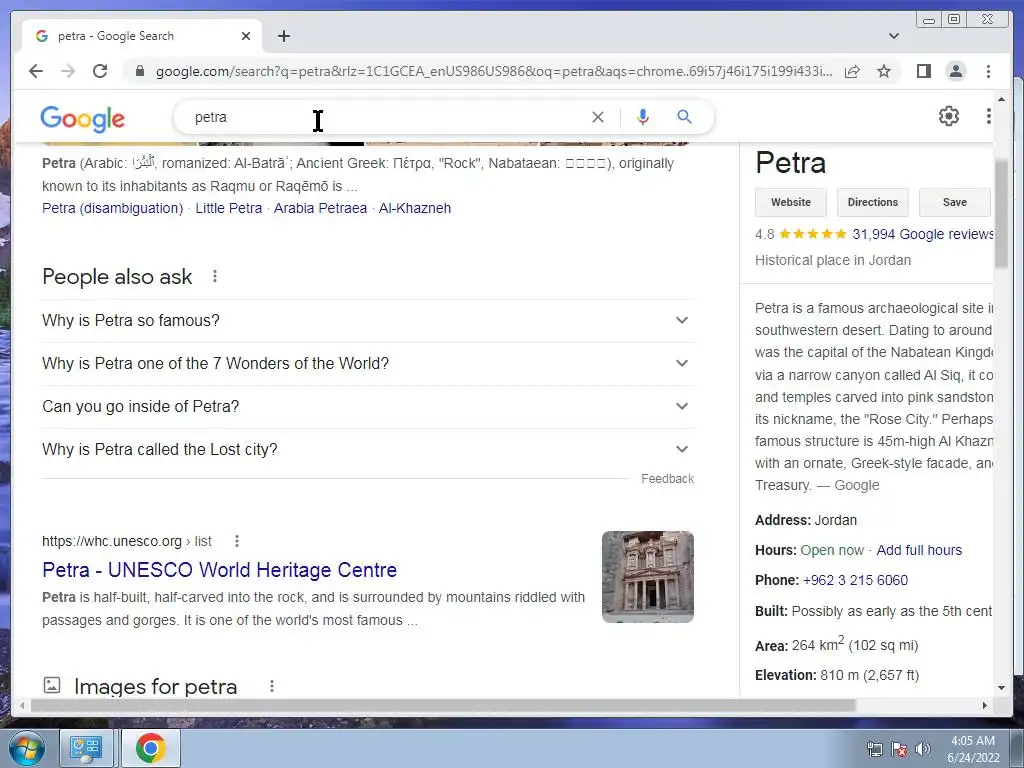Click the Feedback link

pos(667,479)
